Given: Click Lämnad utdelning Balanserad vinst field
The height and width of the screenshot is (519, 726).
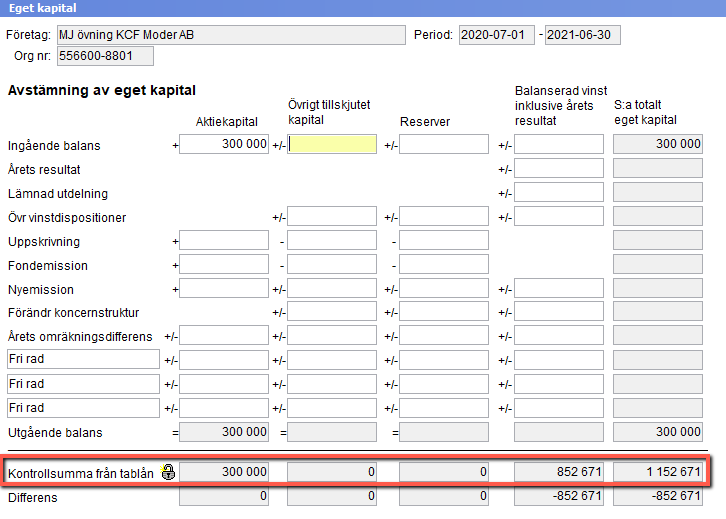Looking at the screenshot, I should coord(559,192).
